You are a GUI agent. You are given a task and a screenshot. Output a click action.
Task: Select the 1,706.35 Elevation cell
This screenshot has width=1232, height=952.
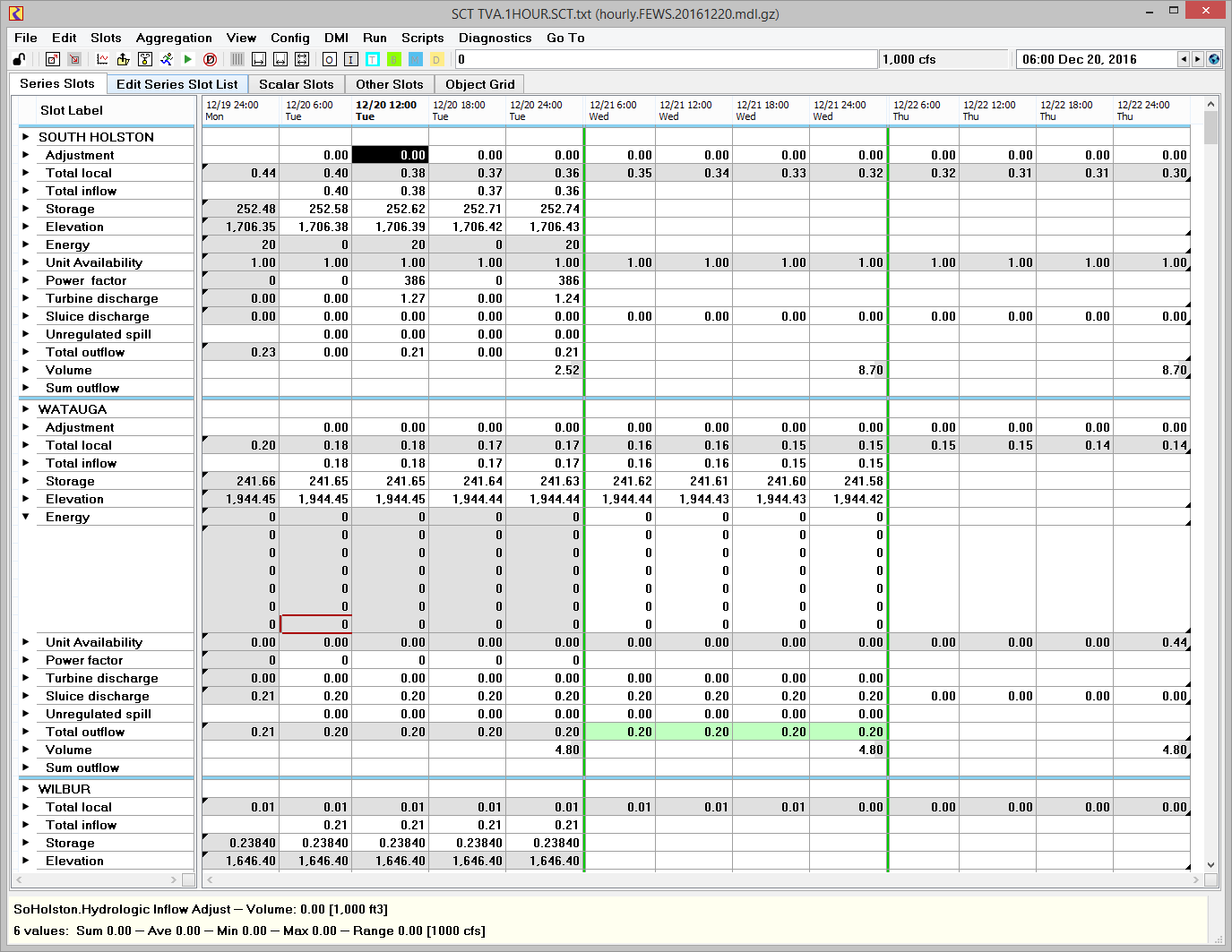tap(240, 227)
